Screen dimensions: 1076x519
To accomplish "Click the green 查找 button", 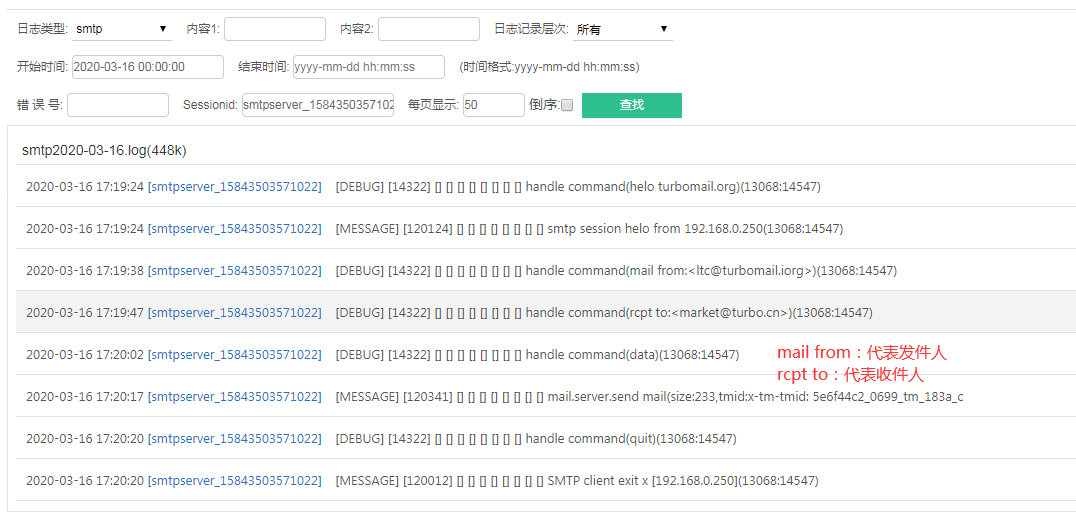I will coord(631,105).
